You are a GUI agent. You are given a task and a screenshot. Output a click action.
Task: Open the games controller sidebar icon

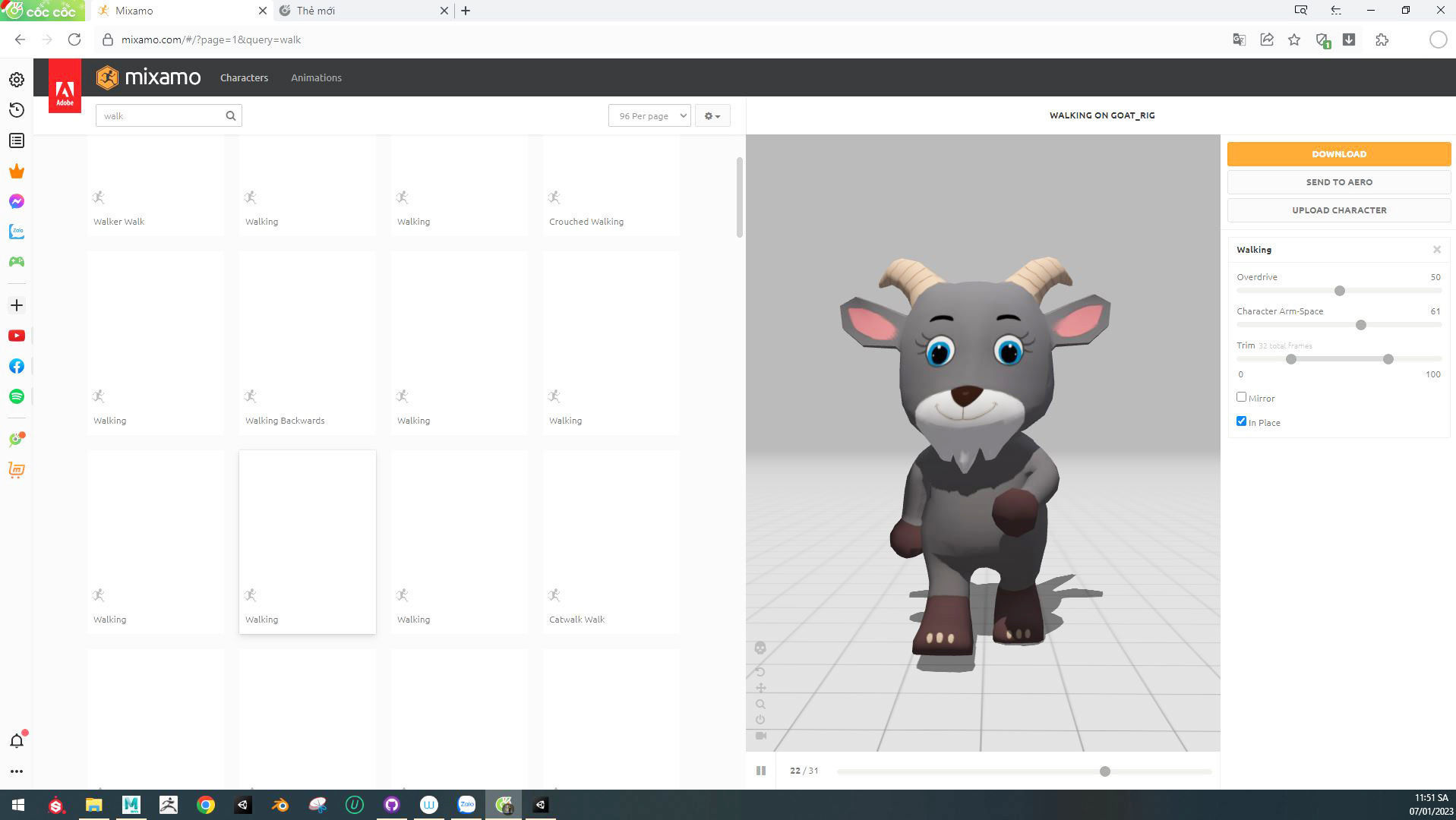(17, 262)
